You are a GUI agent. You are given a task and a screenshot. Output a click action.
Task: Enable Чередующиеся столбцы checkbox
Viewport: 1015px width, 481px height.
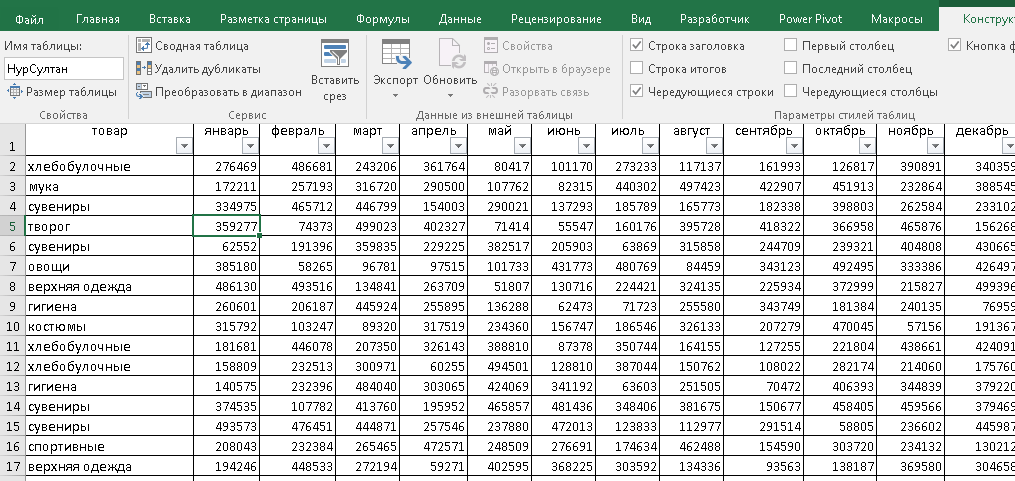(790, 92)
